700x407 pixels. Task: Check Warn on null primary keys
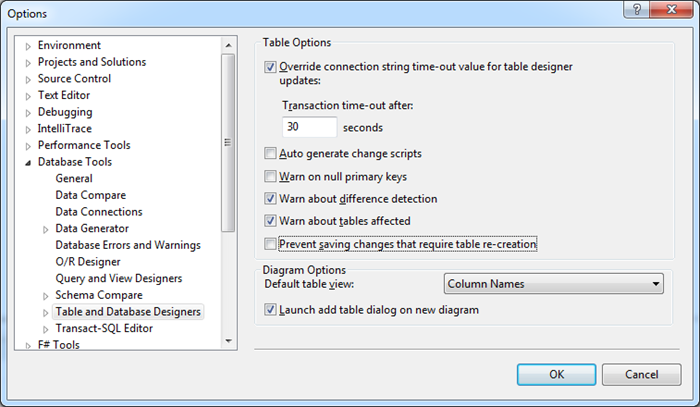[270, 177]
